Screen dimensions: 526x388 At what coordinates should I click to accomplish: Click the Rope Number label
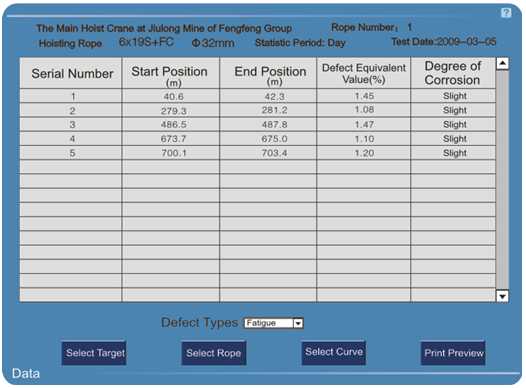point(364,27)
